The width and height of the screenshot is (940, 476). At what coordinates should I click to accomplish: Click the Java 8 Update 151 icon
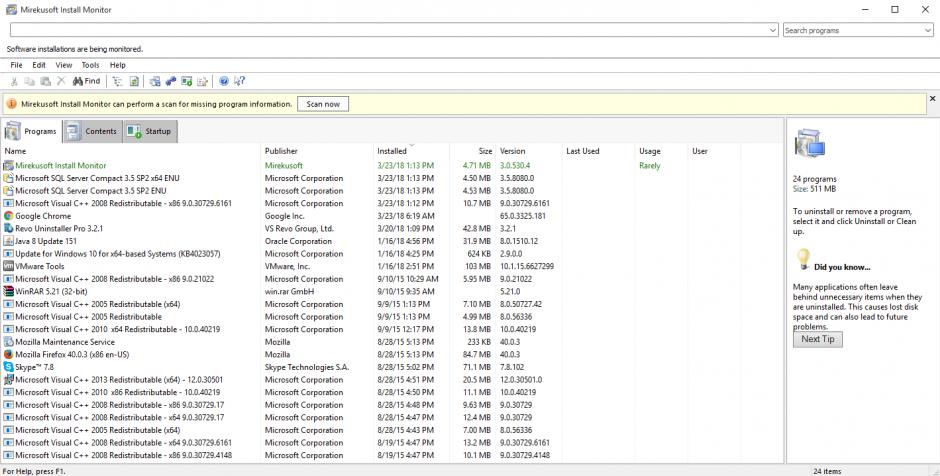click(8, 241)
